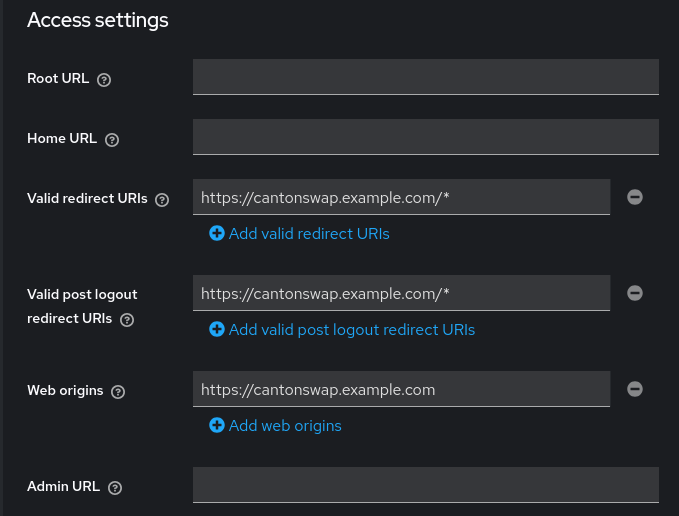The height and width of the screenshot is (516, 679).
Task: Click the Web origins text field
Action: pos(401,389)
